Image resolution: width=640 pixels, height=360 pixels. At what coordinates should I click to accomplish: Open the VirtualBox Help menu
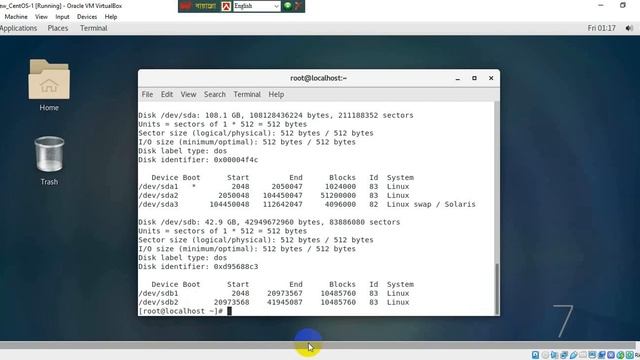tap(111, 17)
